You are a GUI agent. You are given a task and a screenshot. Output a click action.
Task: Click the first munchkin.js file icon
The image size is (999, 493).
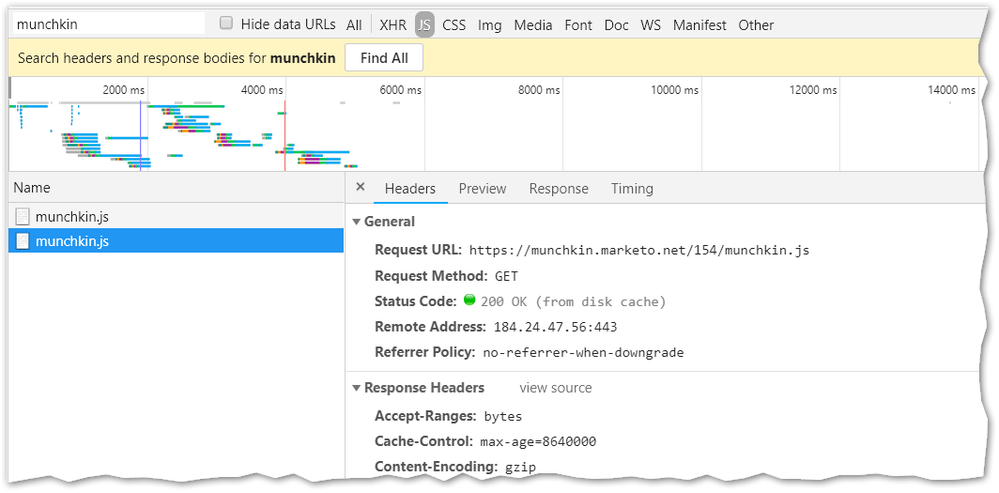[23, 216]
